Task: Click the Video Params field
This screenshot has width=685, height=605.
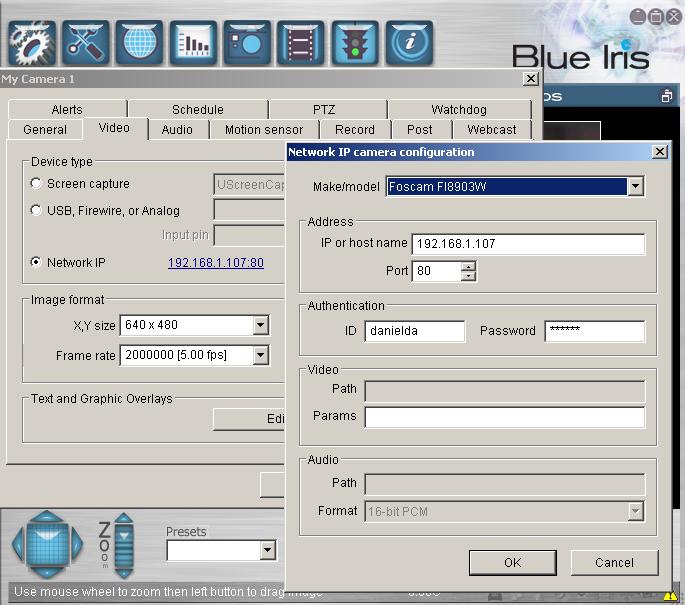Action: click(505, 417)
